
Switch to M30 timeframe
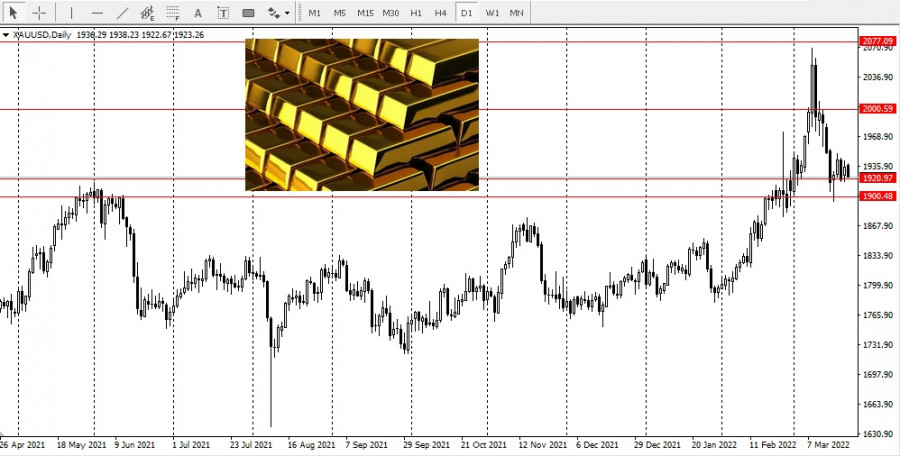click(x=391, y=13)
